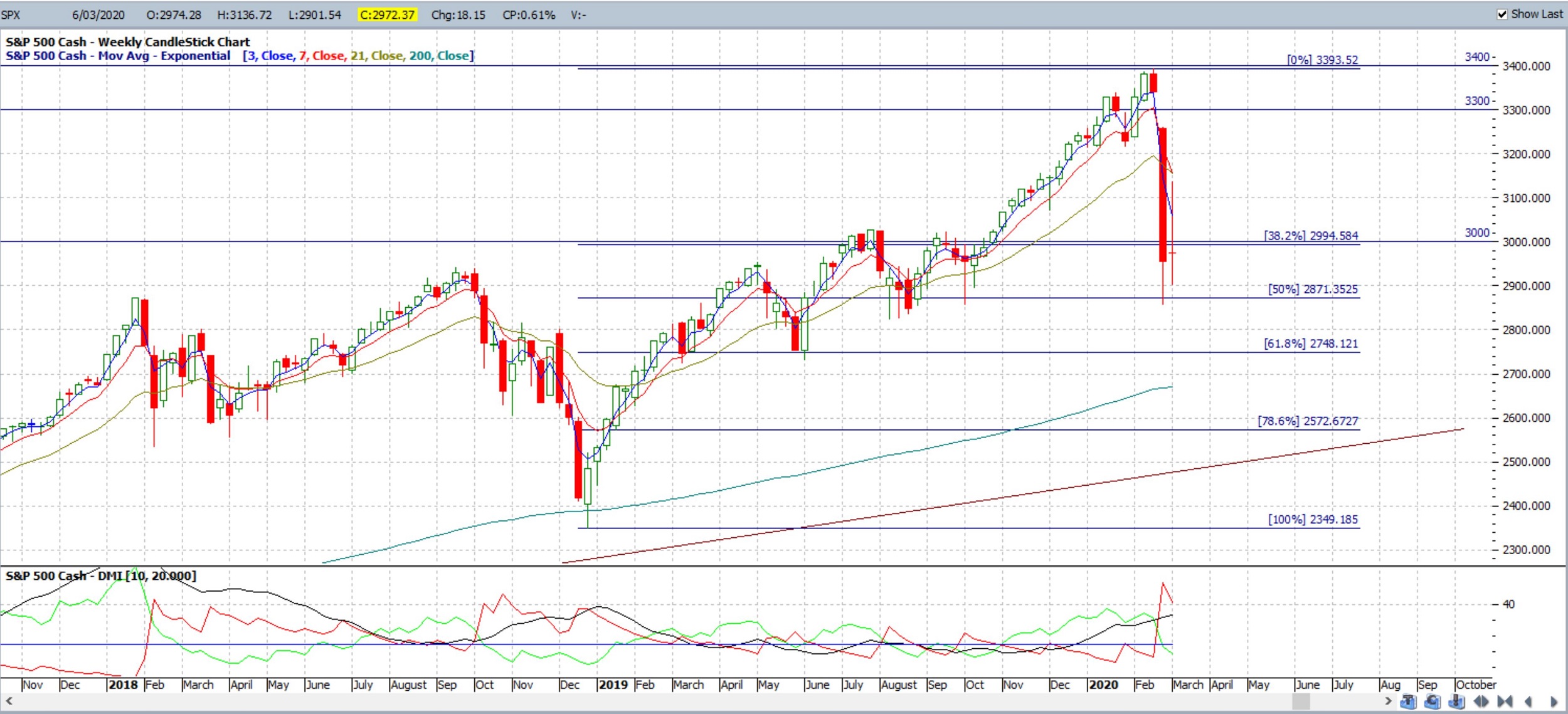Click the shift chart left arrow icon
The height and width of the screenshot is (714, 1568).
tap(1528, 701)
